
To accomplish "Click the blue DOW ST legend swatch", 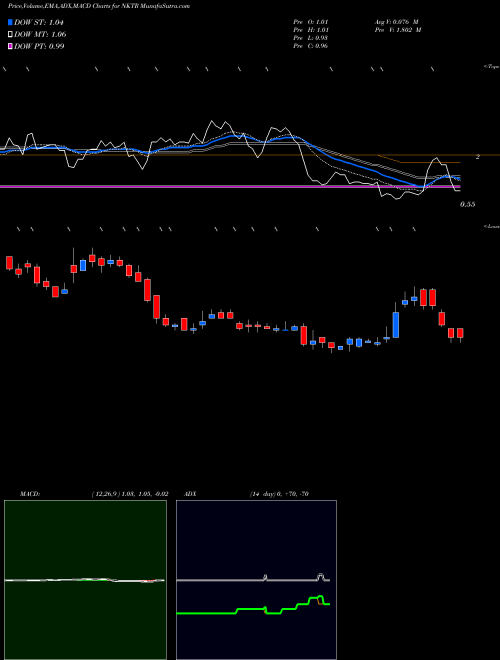I will pos(11,22).
